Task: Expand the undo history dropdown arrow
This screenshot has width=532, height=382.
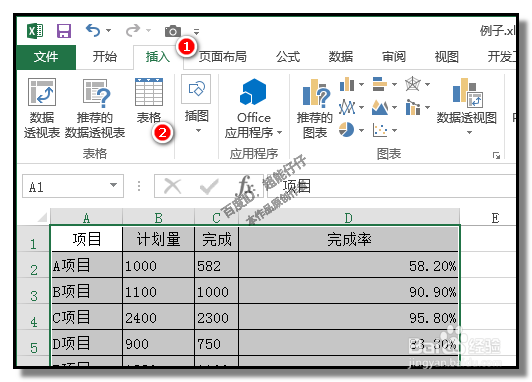Action: [x=108, y=31]
